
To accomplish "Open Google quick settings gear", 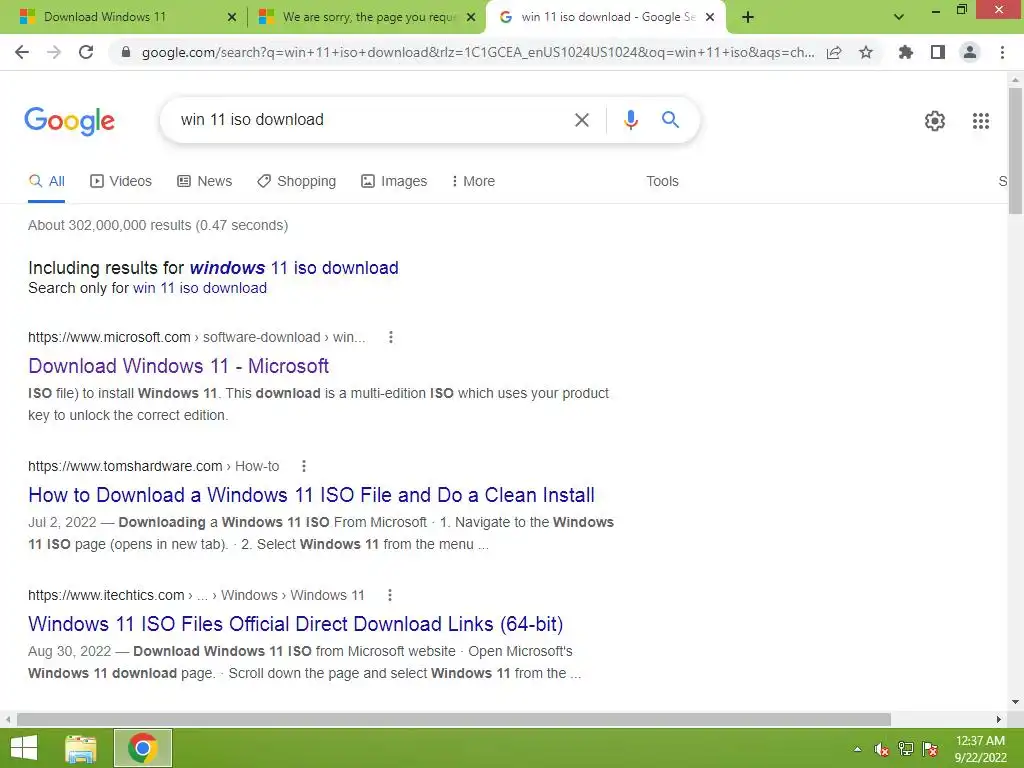I will pyautogui.click(x=935, y=121).
